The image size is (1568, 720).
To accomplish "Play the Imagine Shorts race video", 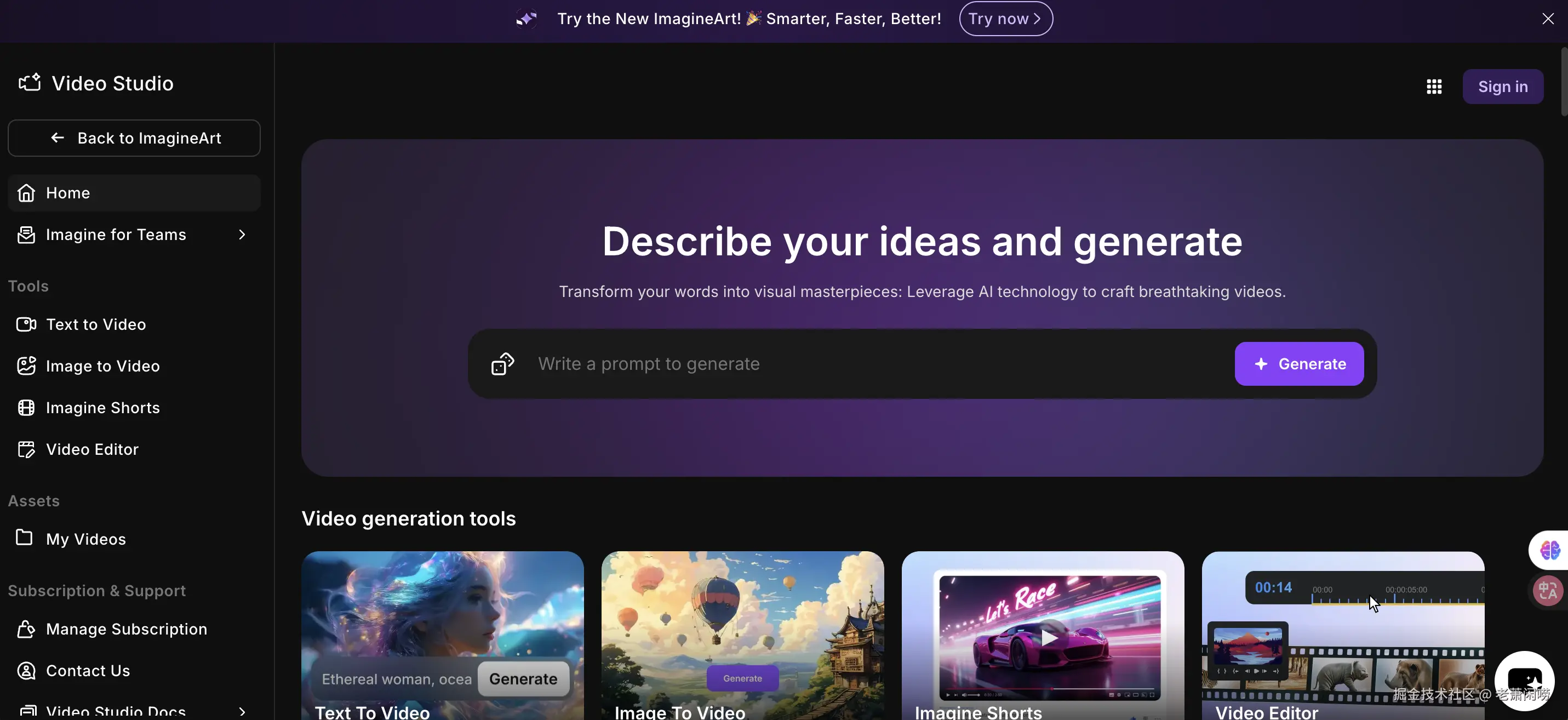I will [x=1049, y=637].
